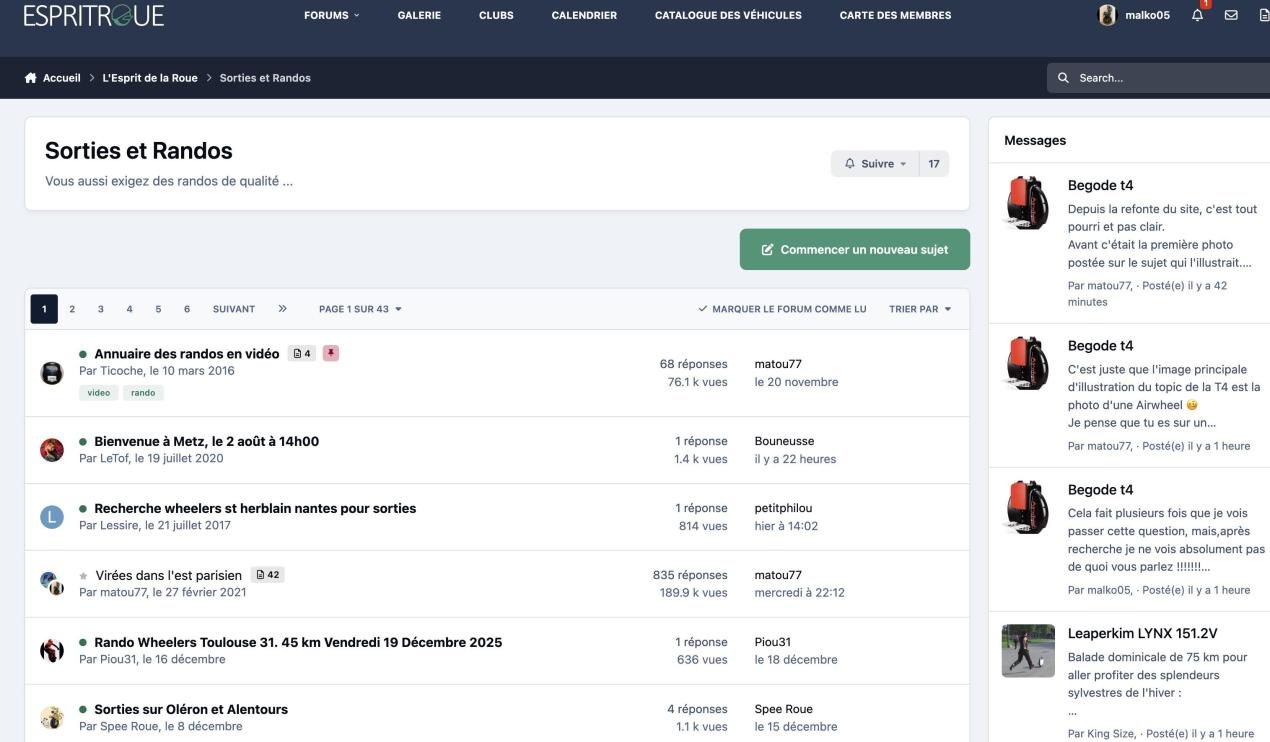Open the messages envelope icon
Screen dimensions: 1270x742
click(1231, 15)
